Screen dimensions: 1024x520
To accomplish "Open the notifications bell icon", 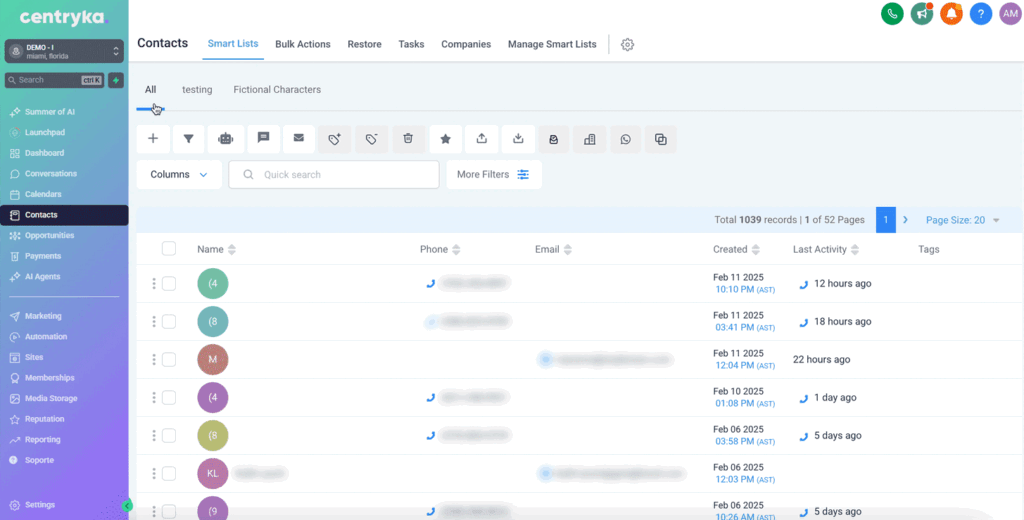I will click(951, 14).
